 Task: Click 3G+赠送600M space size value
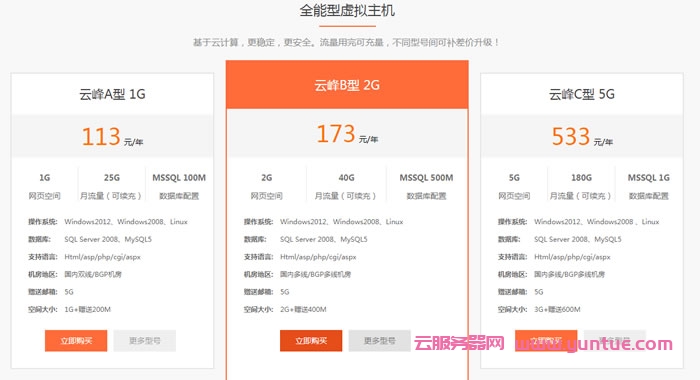[557, 309]
